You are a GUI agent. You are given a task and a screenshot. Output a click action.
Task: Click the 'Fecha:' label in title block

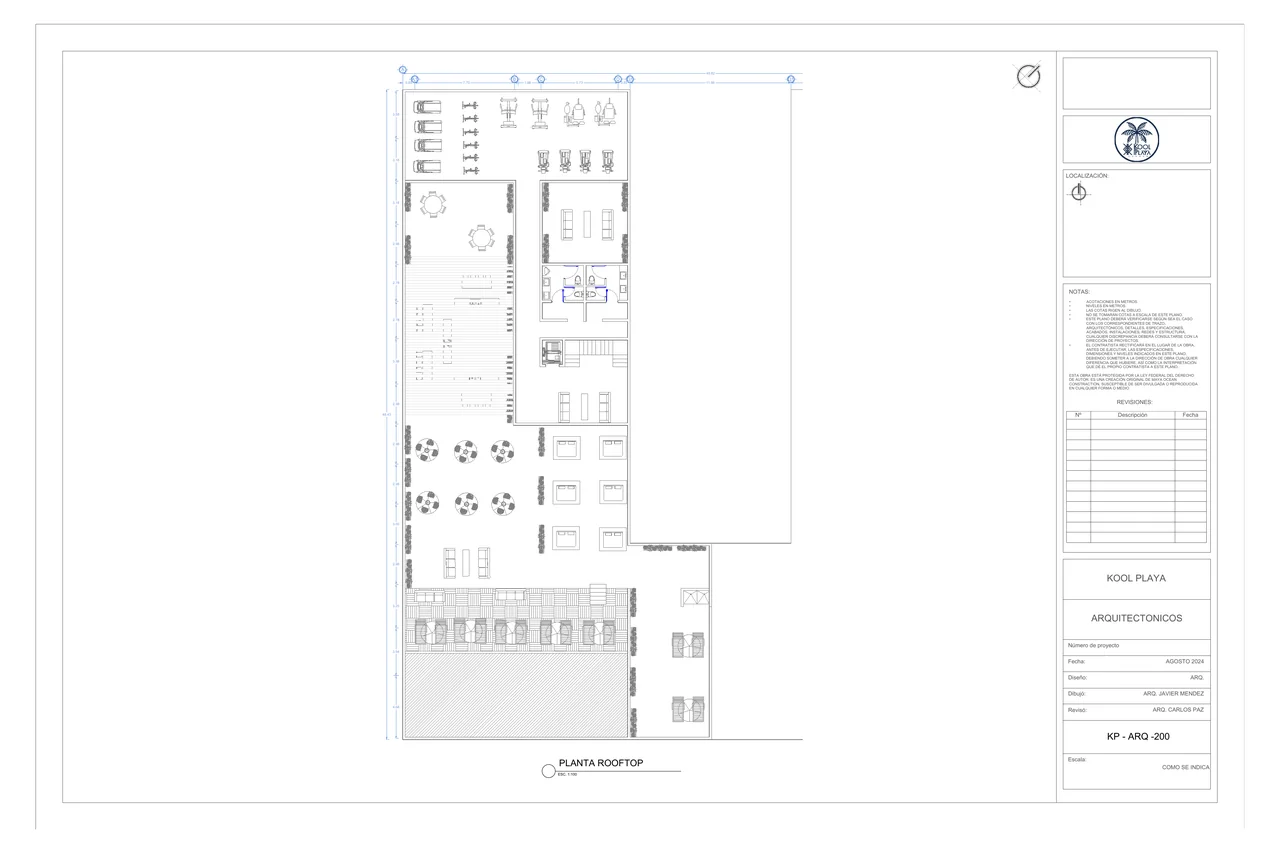[x=1076, y=662]
